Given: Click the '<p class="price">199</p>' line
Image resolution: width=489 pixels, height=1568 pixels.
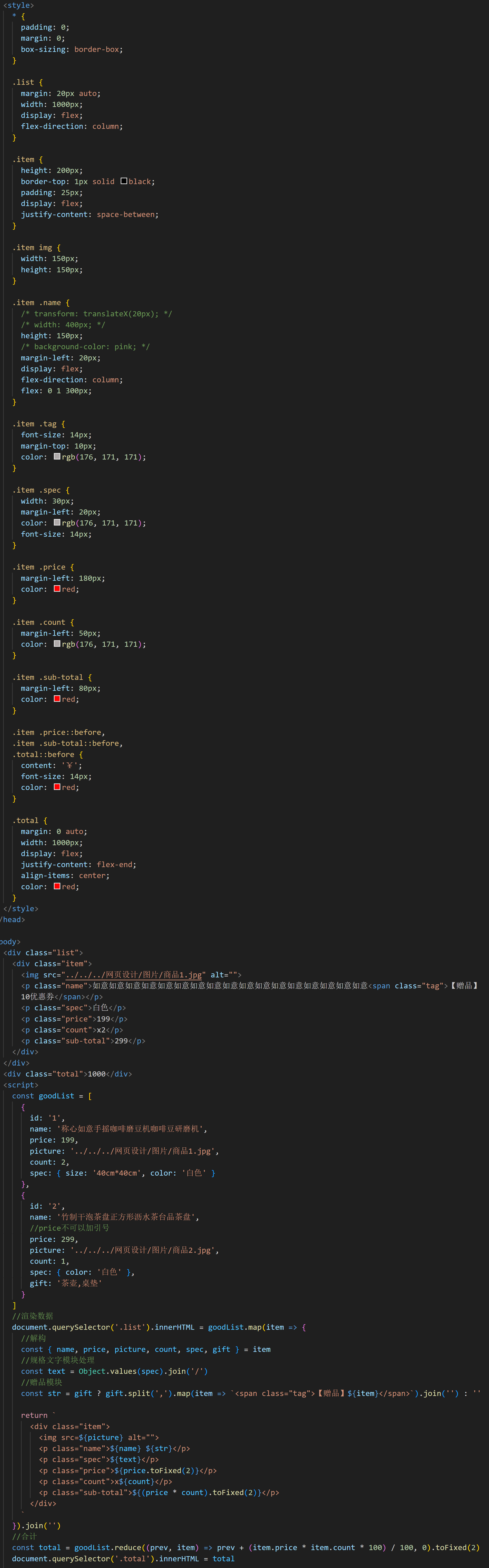Looking at the screenshot, I should point(74,1019).
